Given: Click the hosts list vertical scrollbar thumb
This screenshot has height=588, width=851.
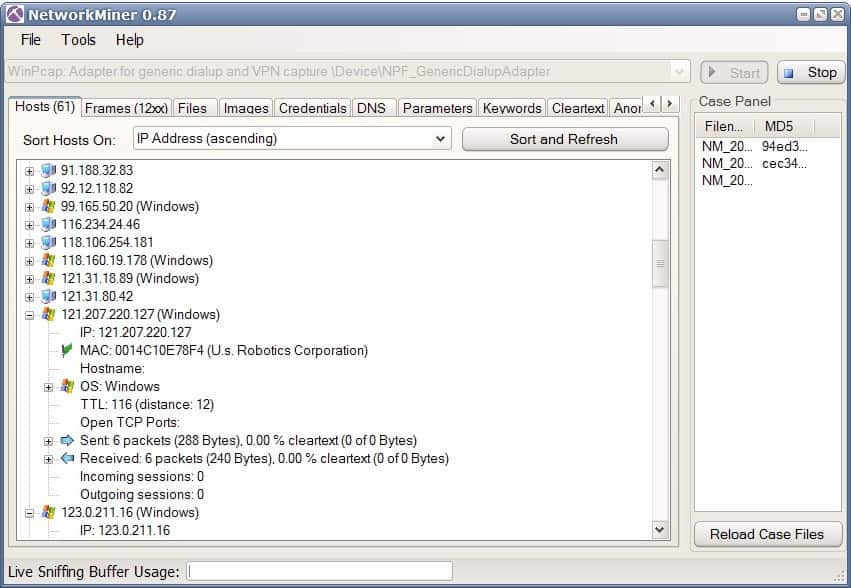Looking at the screenshot, I should point(660,263).
